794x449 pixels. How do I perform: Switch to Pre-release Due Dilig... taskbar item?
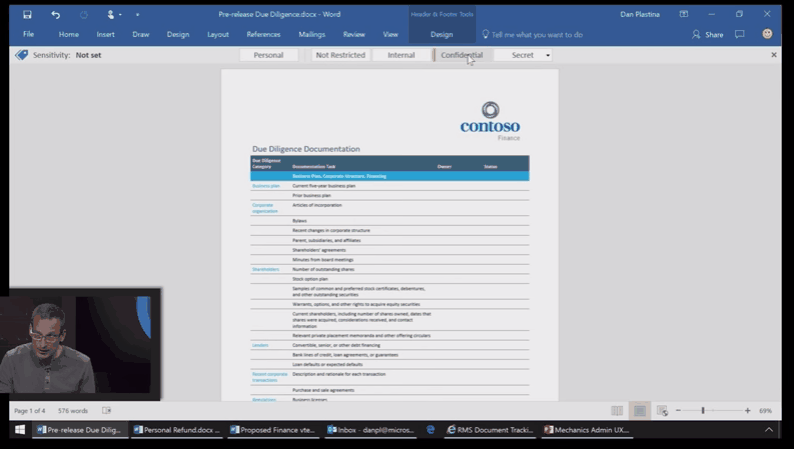point(80,430)
